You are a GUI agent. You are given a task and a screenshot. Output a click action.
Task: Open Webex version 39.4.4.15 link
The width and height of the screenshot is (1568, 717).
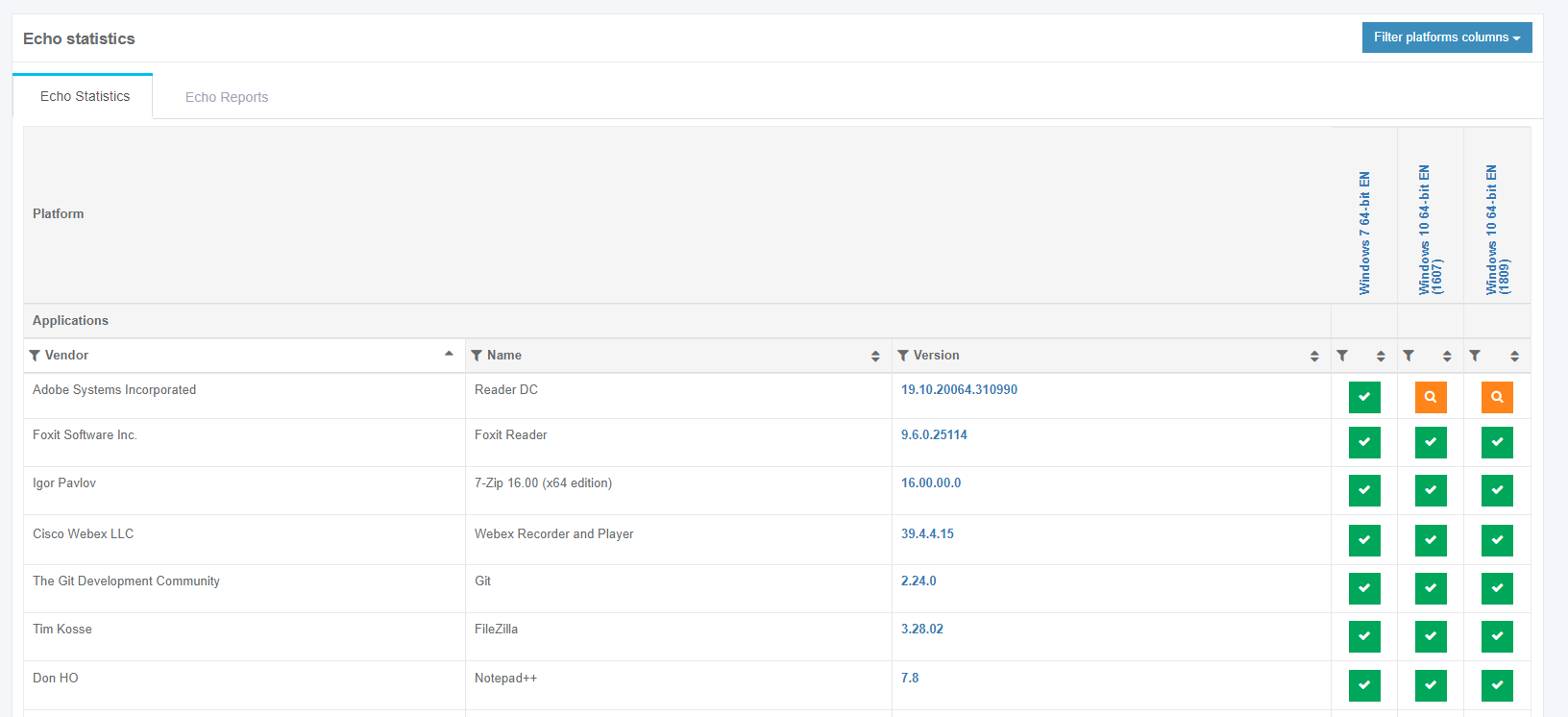point(927,533)
